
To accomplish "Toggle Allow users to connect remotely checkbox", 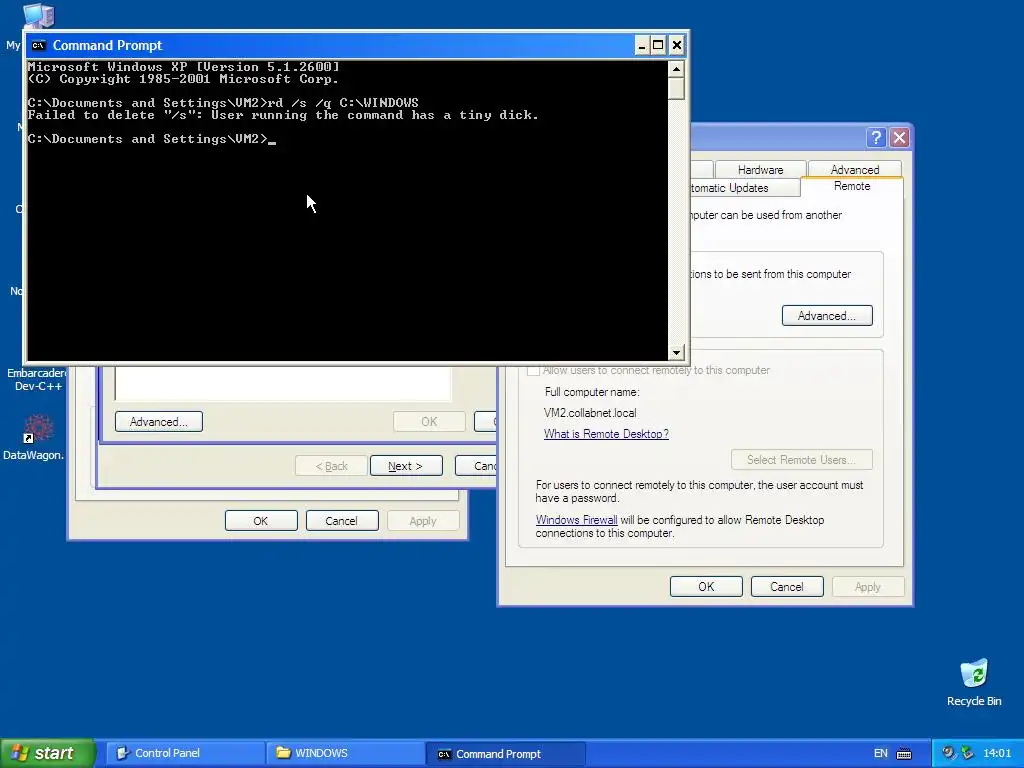I will click(x=534, y=370).
